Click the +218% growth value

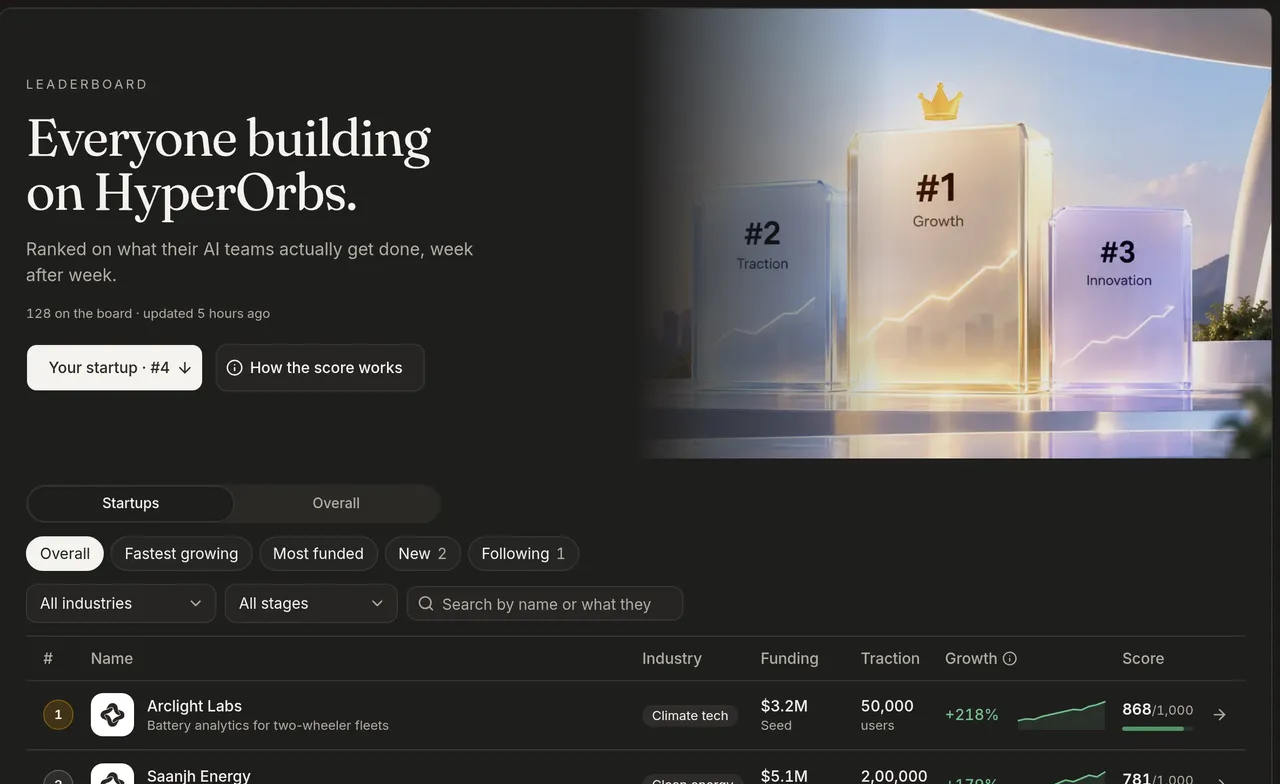pos(971,714)
